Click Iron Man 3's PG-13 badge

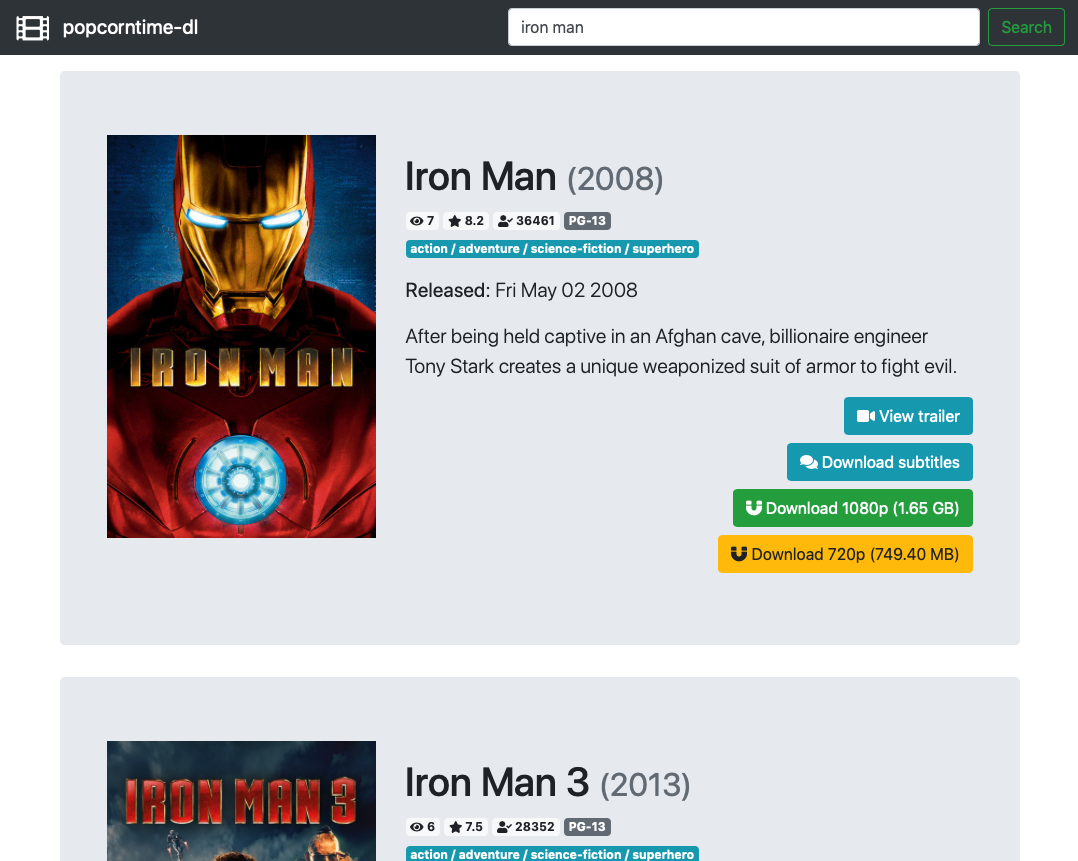(587, 827)
